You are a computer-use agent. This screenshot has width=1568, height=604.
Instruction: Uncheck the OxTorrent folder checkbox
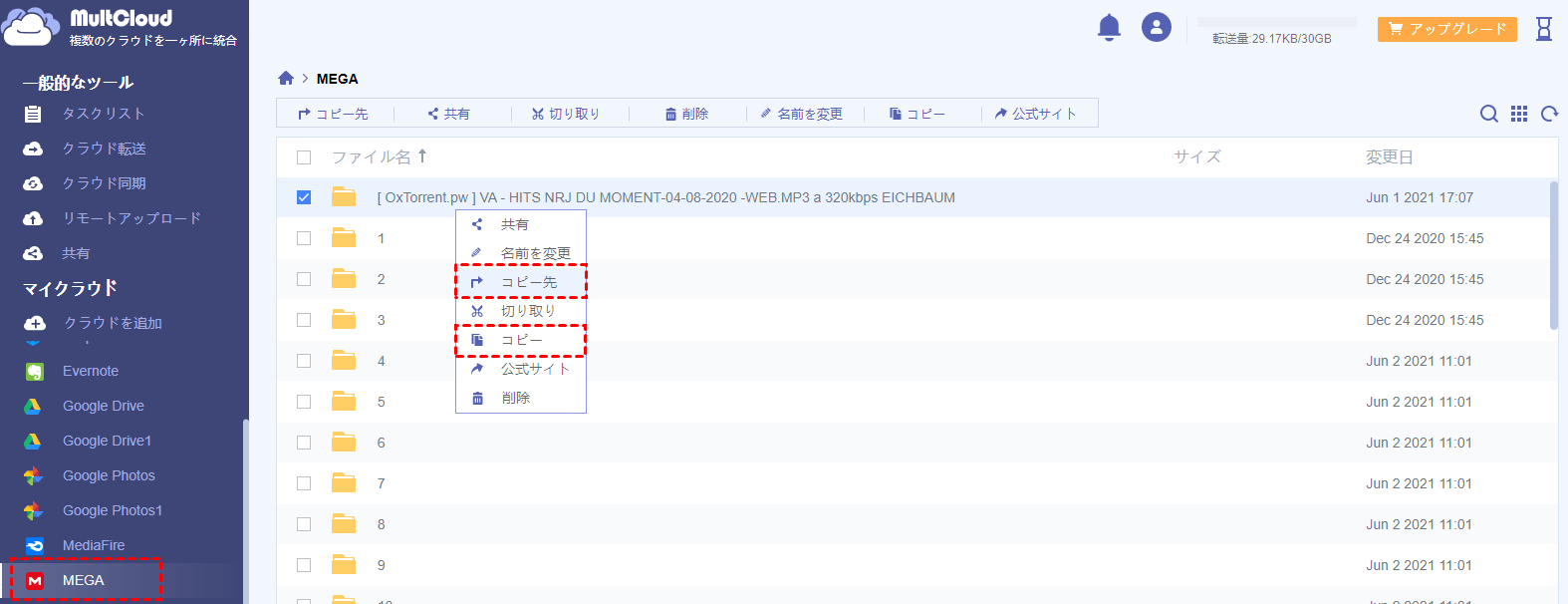pos(304,197)
